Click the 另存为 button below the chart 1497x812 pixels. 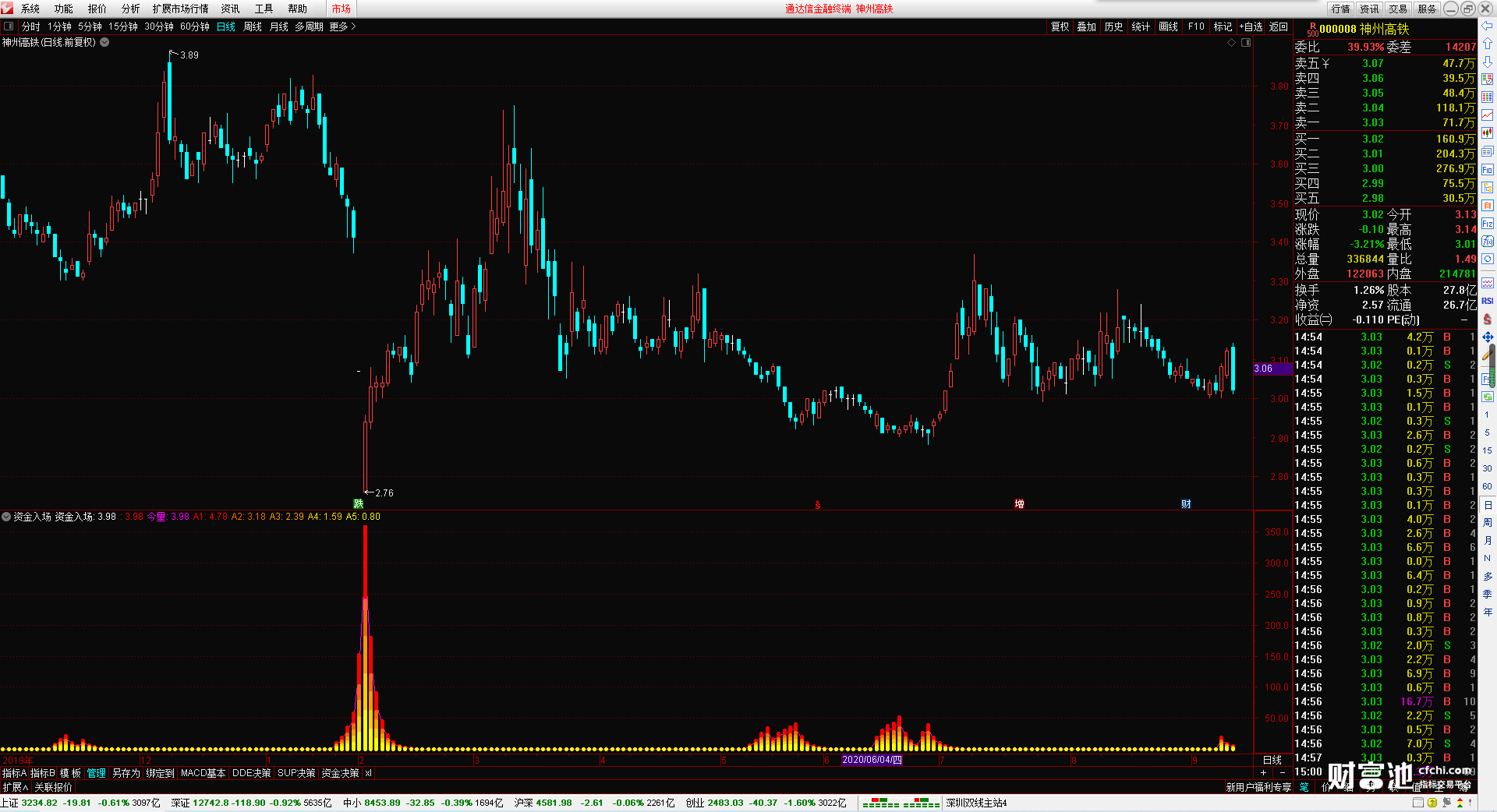(x=126, y=773)
